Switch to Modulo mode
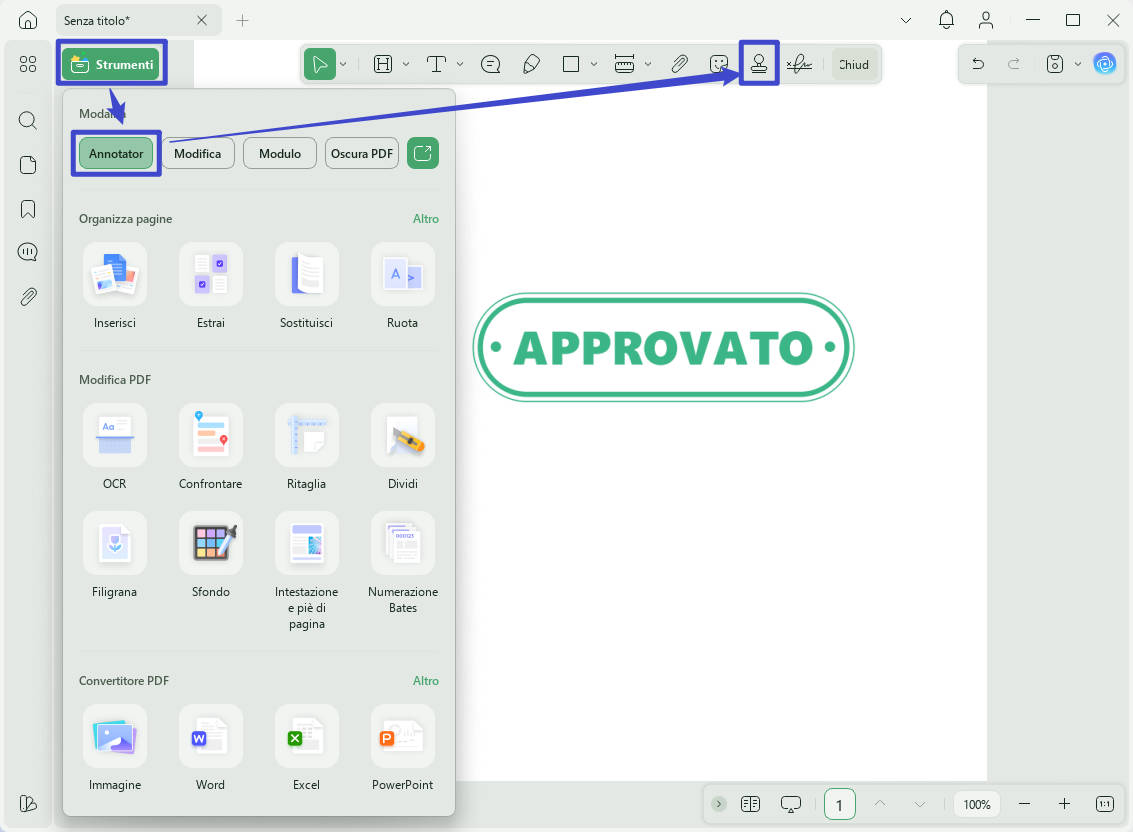Image resolution: width=1133 pixels, height=832 pixels. tap(280, 153)
